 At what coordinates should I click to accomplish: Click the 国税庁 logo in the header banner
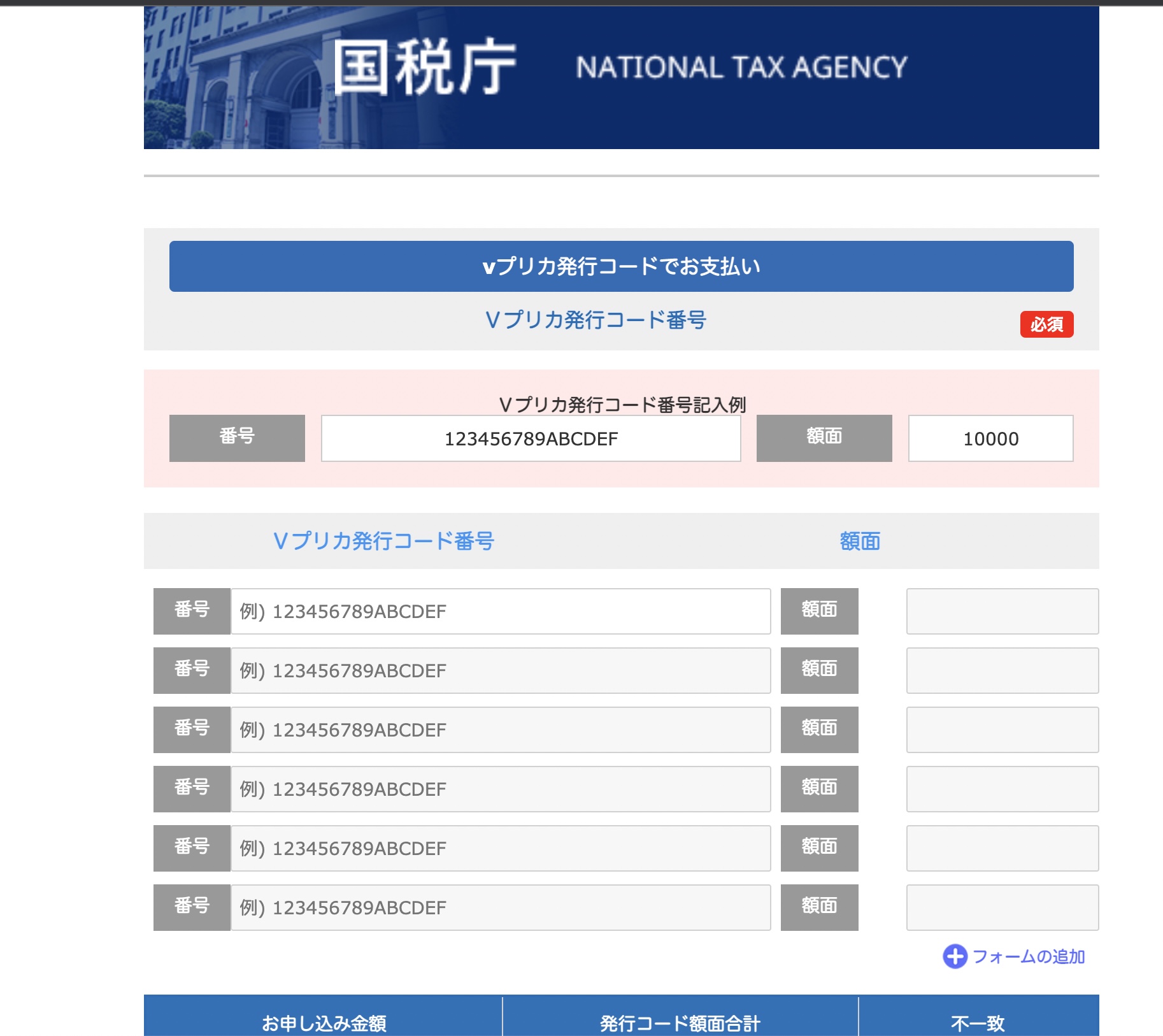pyautogui.click(x=424, y=67)
